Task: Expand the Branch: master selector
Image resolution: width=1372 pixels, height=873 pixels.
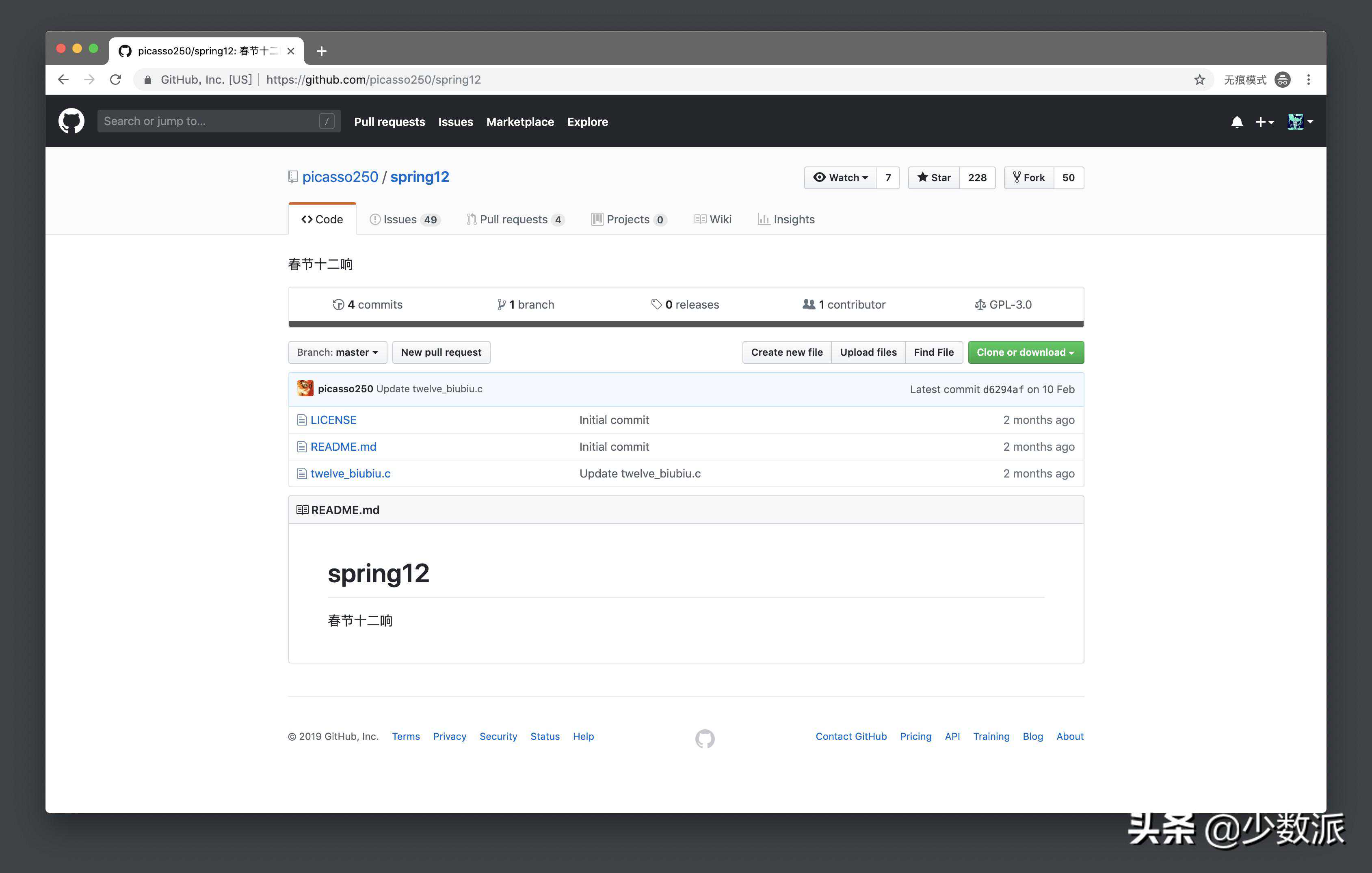Action: tap(337, 352)
